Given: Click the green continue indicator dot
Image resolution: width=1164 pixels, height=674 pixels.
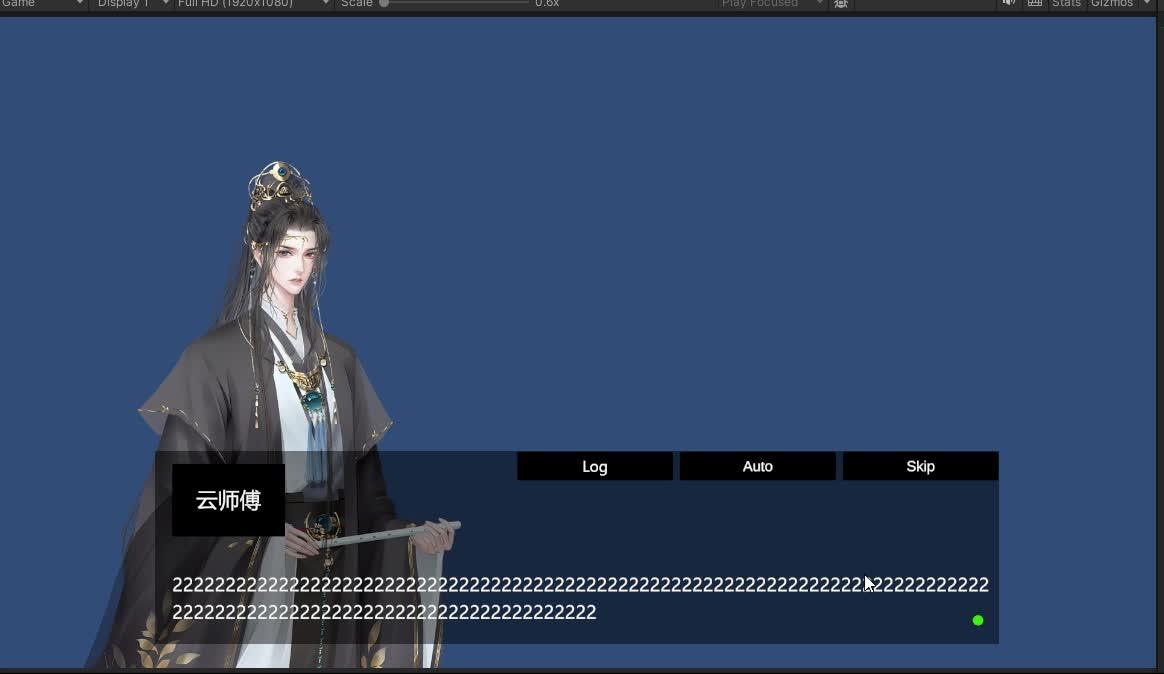Looking at the screenshot, I should [978, 621].
